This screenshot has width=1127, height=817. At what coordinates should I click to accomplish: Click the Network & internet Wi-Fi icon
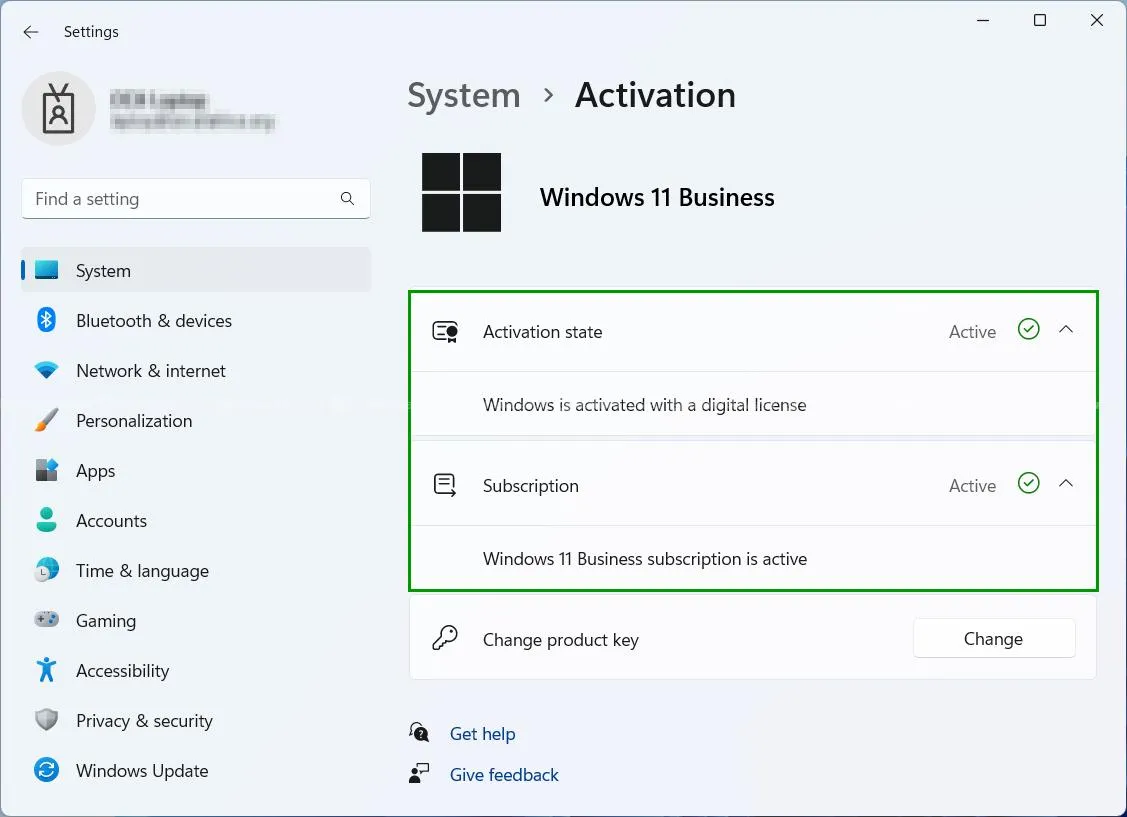pyautogui.click(x=46, y=371)
